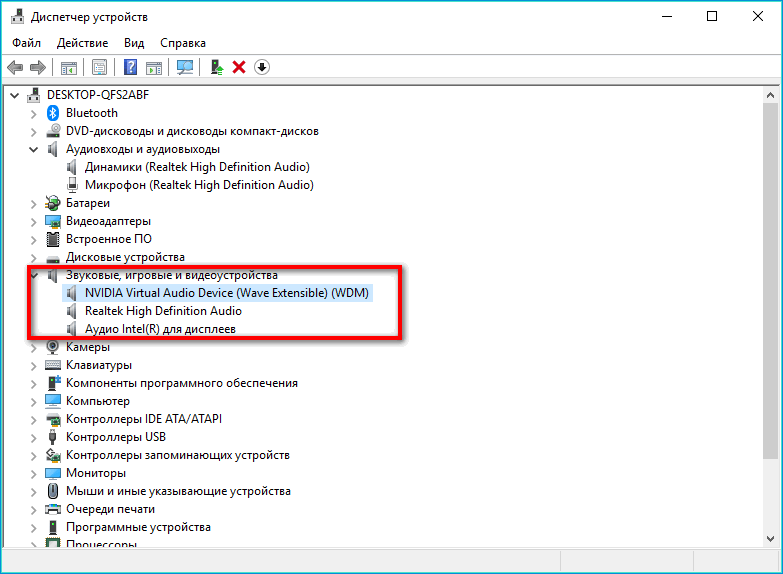Select Аудио Intel(R) для дисплеев

(160, 329)
